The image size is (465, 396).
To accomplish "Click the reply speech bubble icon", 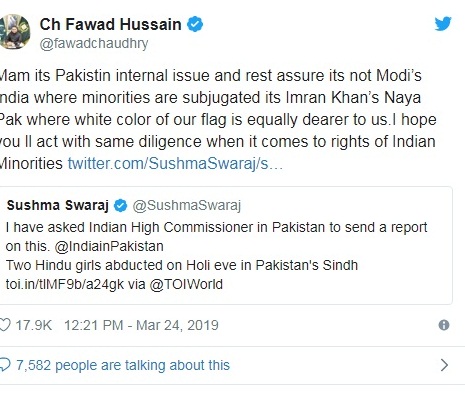I will coord(5,365).
